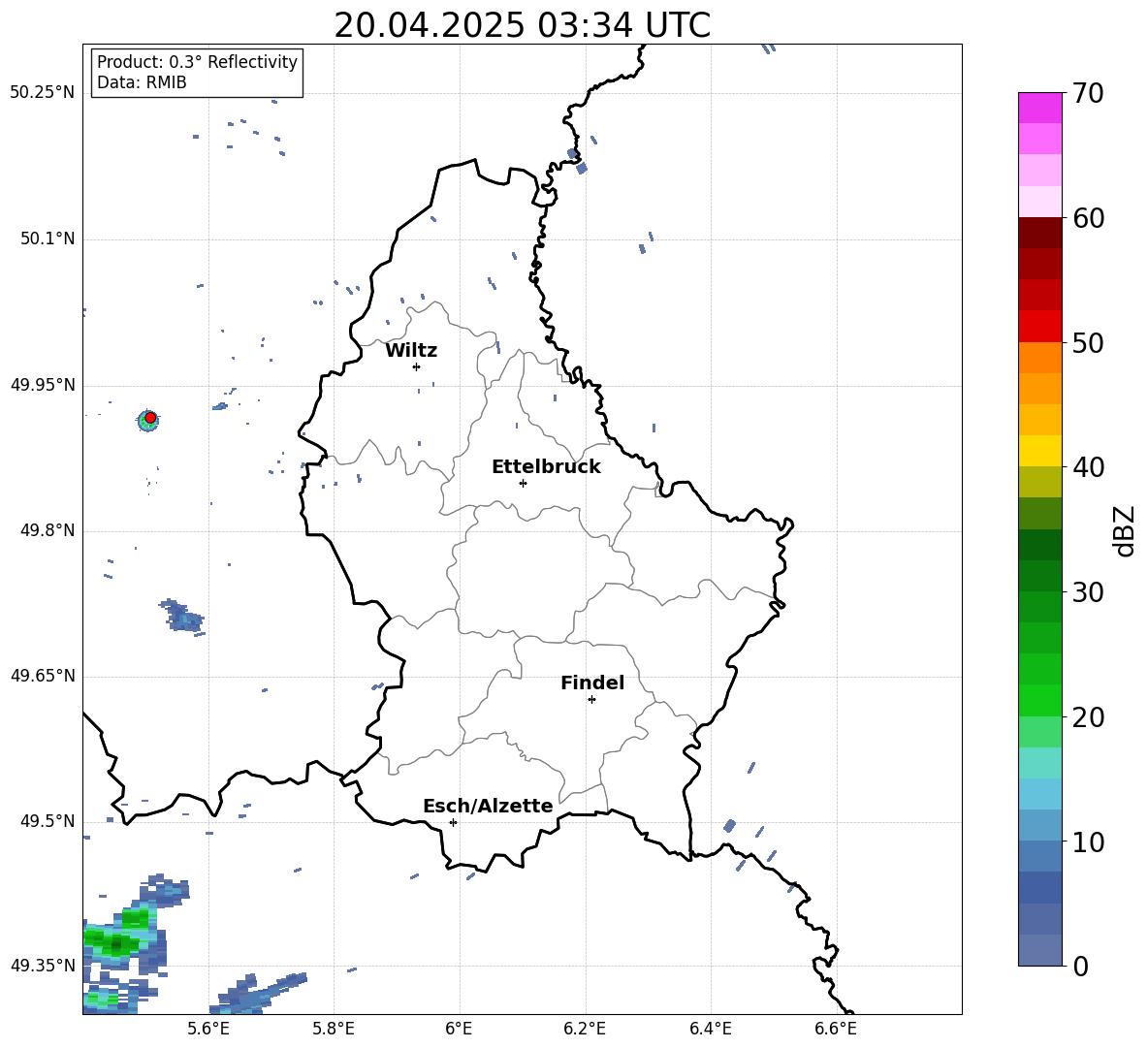
Task: Click the bright yellow colorbar segment above 40
Action: 1040,451
